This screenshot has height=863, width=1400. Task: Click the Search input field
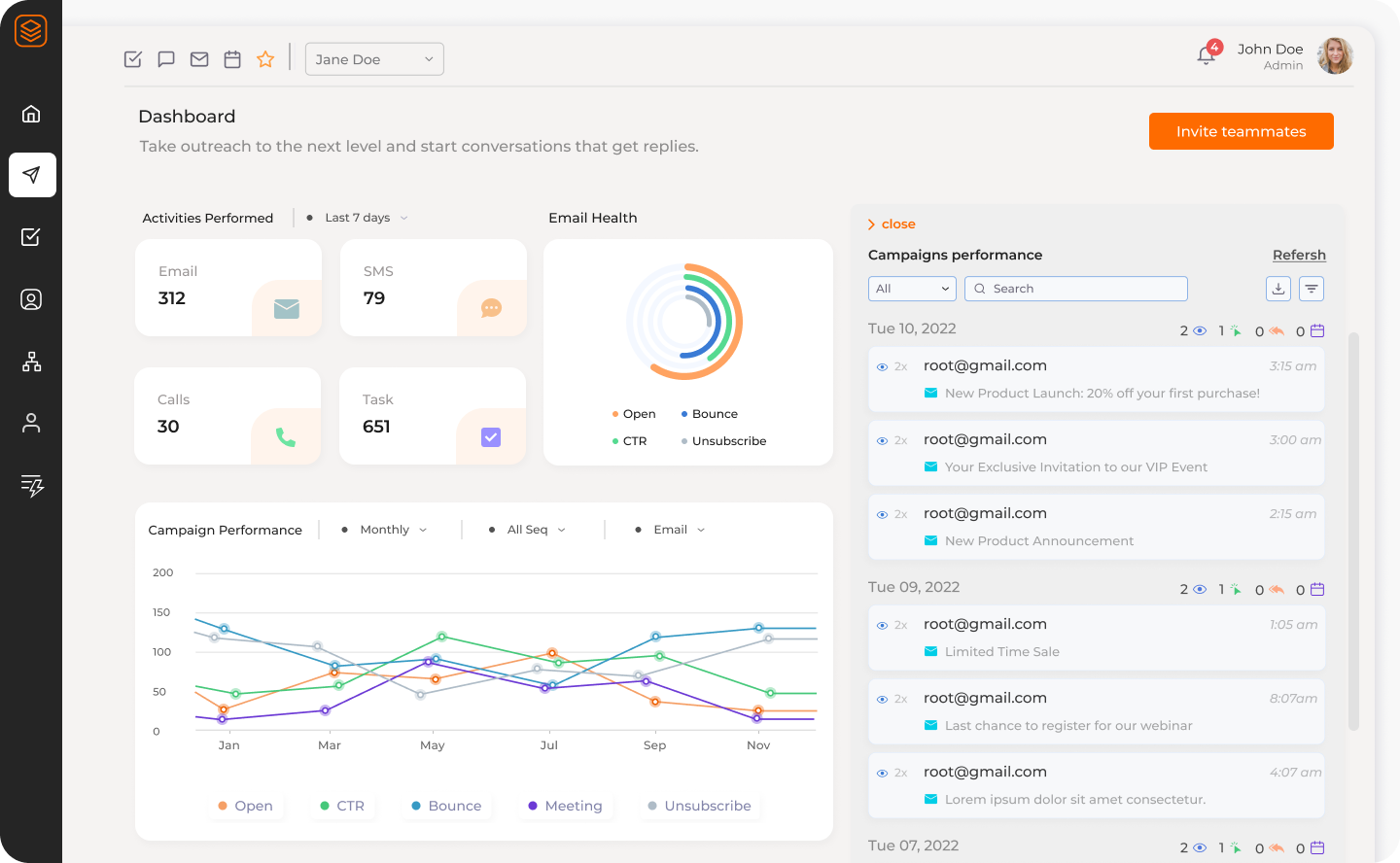pyautogui.click(x=1076, y=289)
